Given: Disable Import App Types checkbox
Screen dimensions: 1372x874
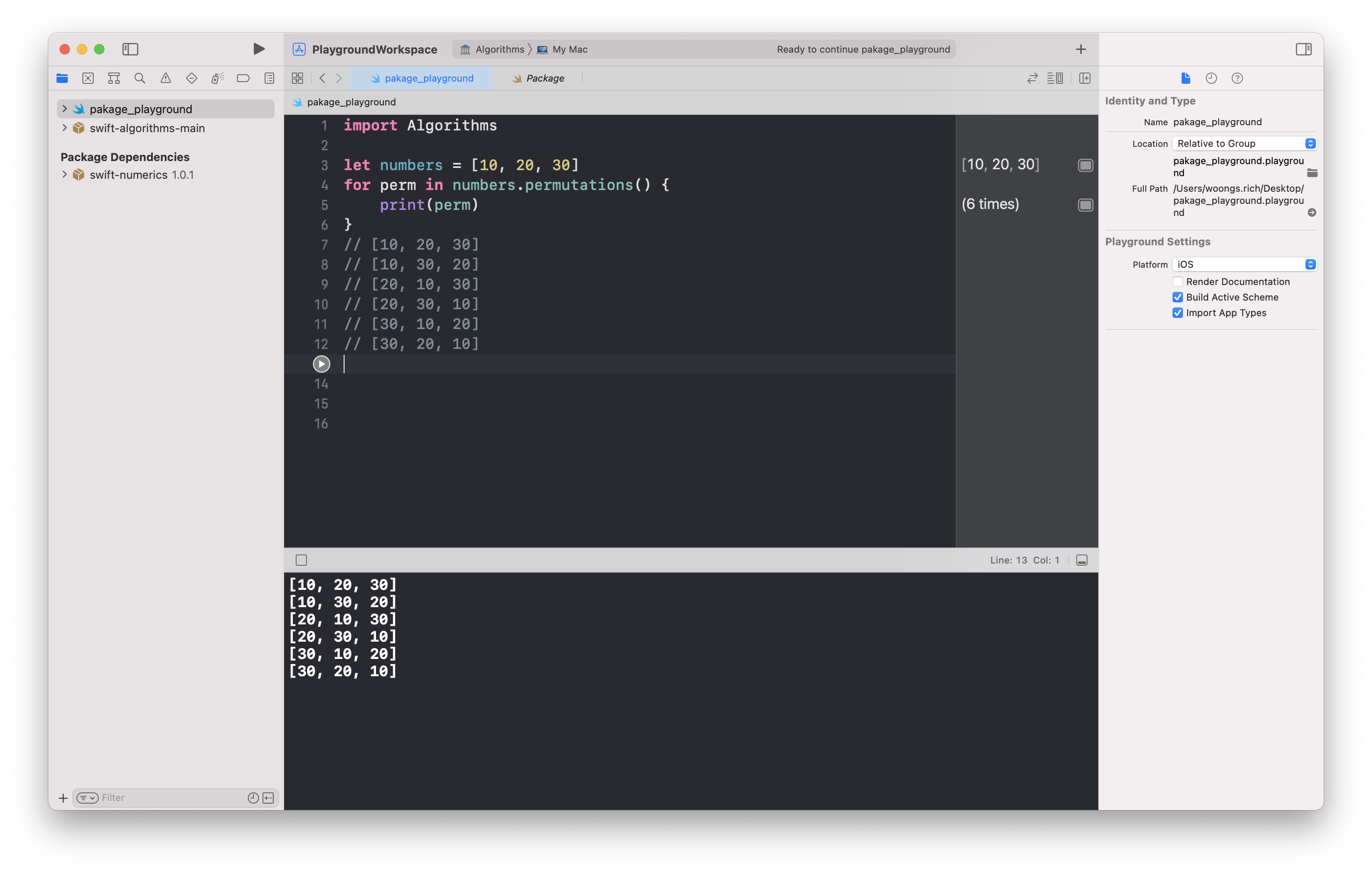Looking at the screenshot, I should pyautogui.click(x=1177, y=313).
